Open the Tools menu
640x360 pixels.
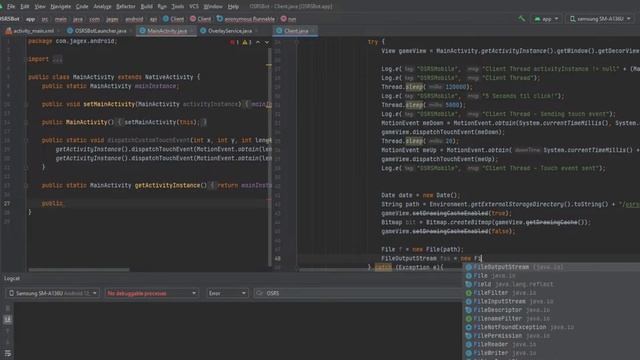pyautogui.click(x=178, y=7)
